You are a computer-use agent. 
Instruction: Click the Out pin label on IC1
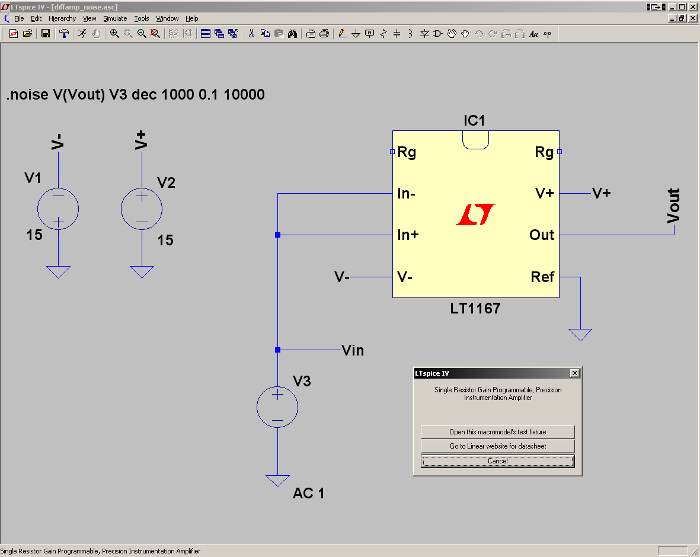point(542,235)
